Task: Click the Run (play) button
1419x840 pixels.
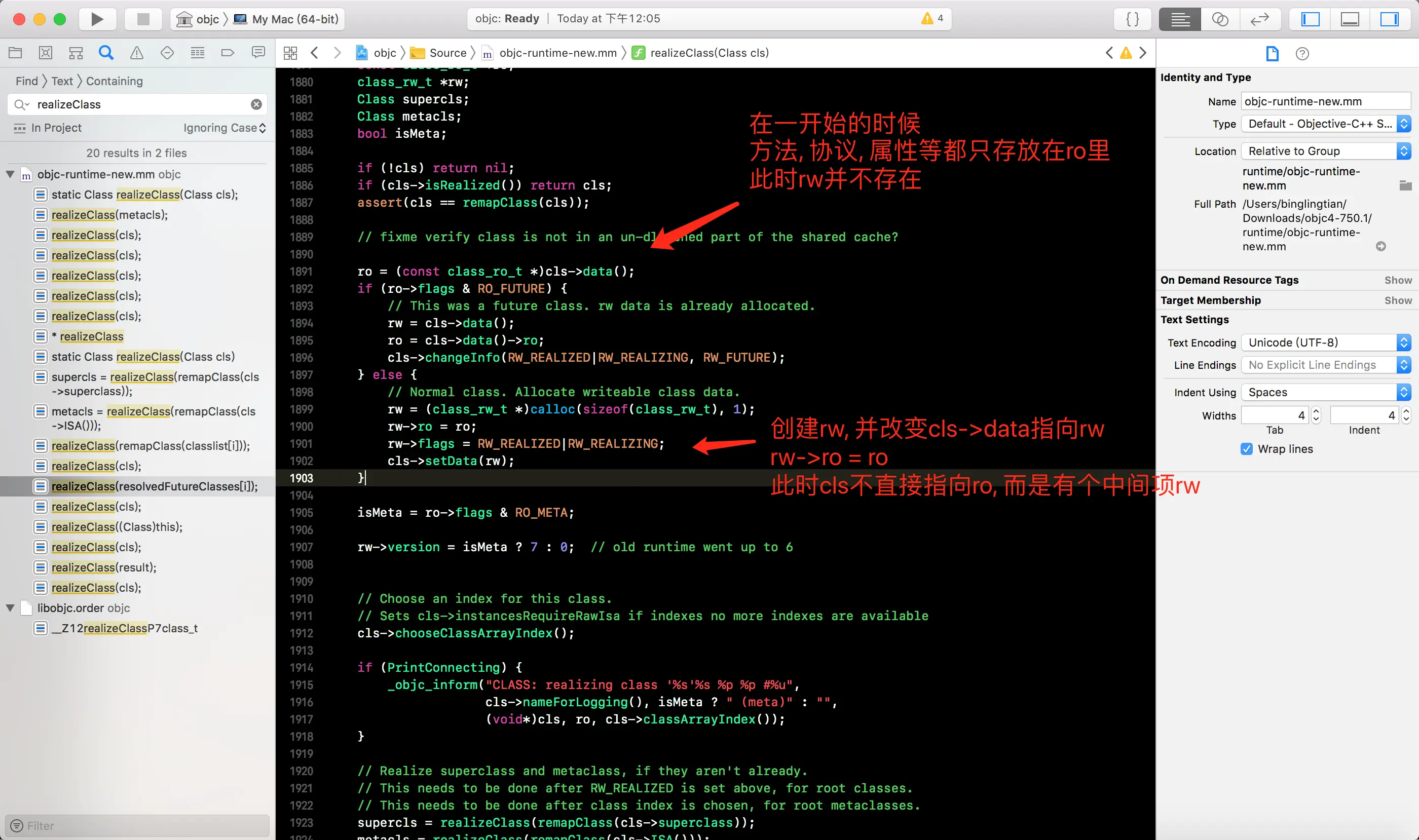Action: click(x=97, y=19)
